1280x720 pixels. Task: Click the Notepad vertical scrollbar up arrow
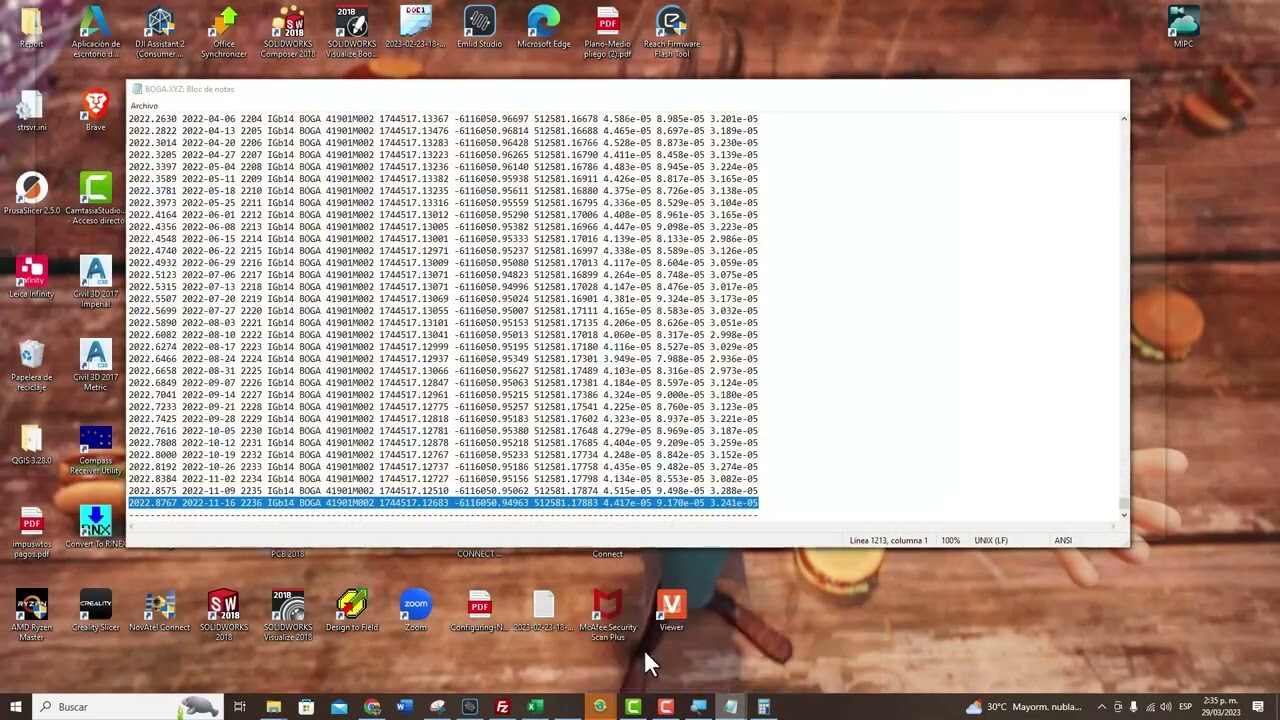pyautogui.click(x=1124, y=119)
